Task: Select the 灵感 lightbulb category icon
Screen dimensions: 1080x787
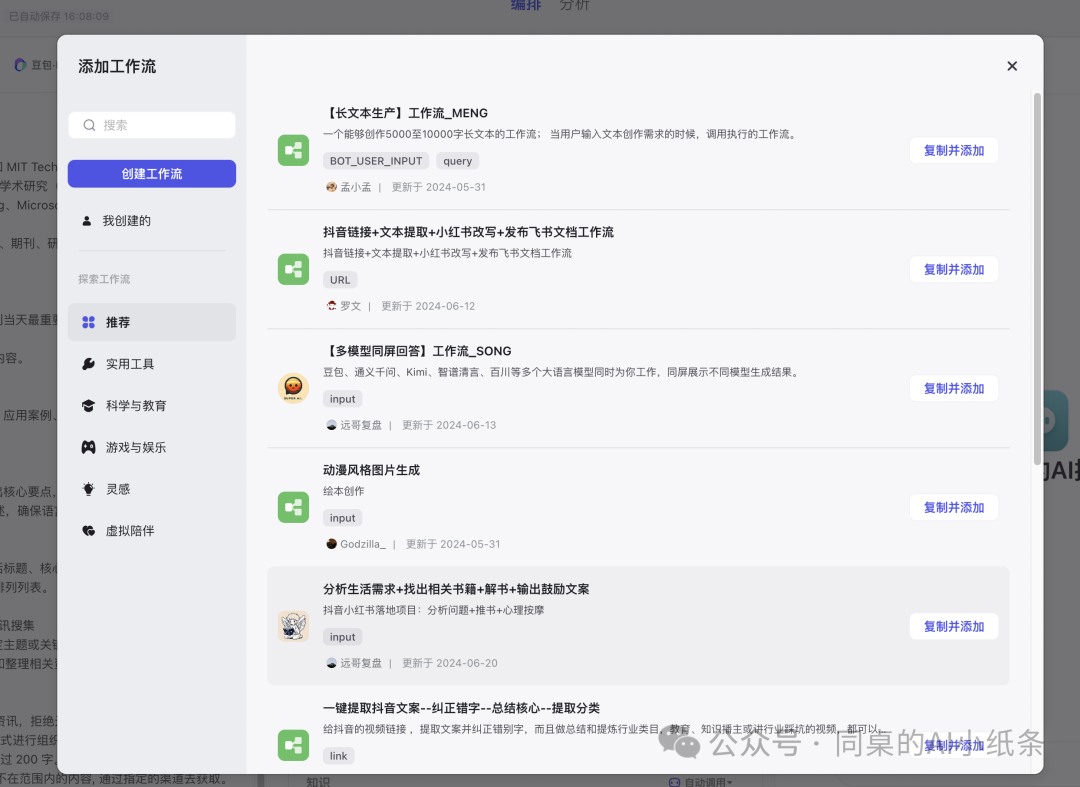Action: (x=90, y=489)
